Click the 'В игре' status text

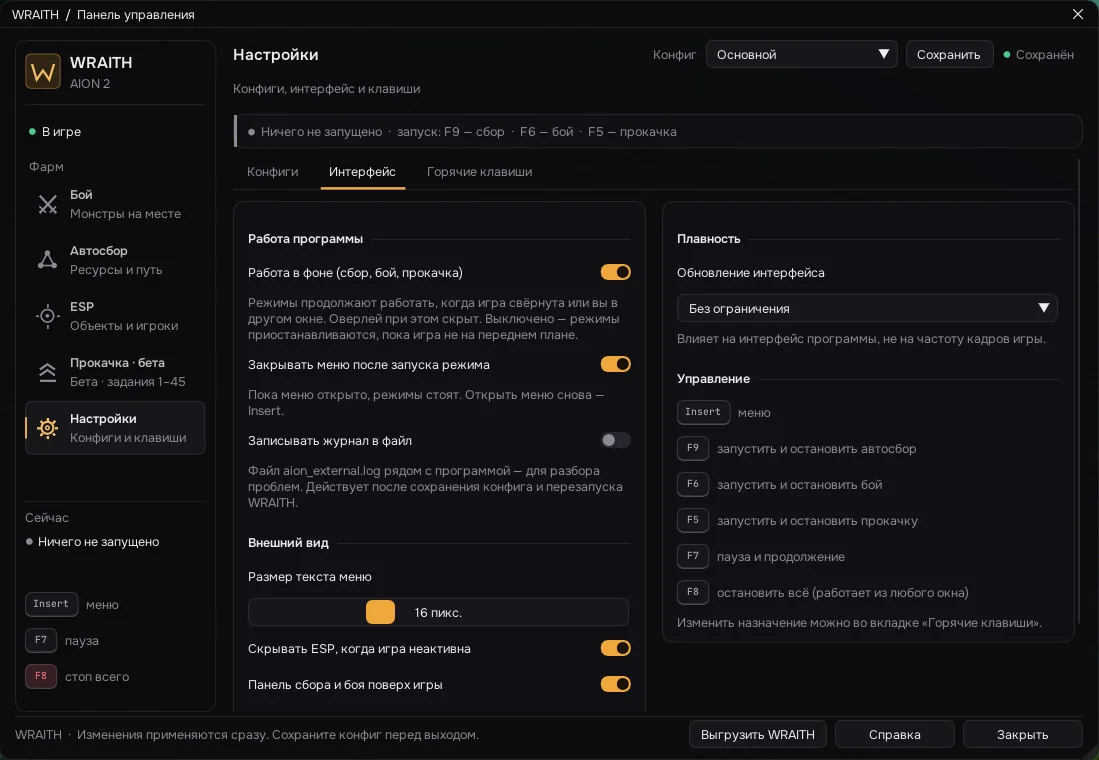(62, 132)
